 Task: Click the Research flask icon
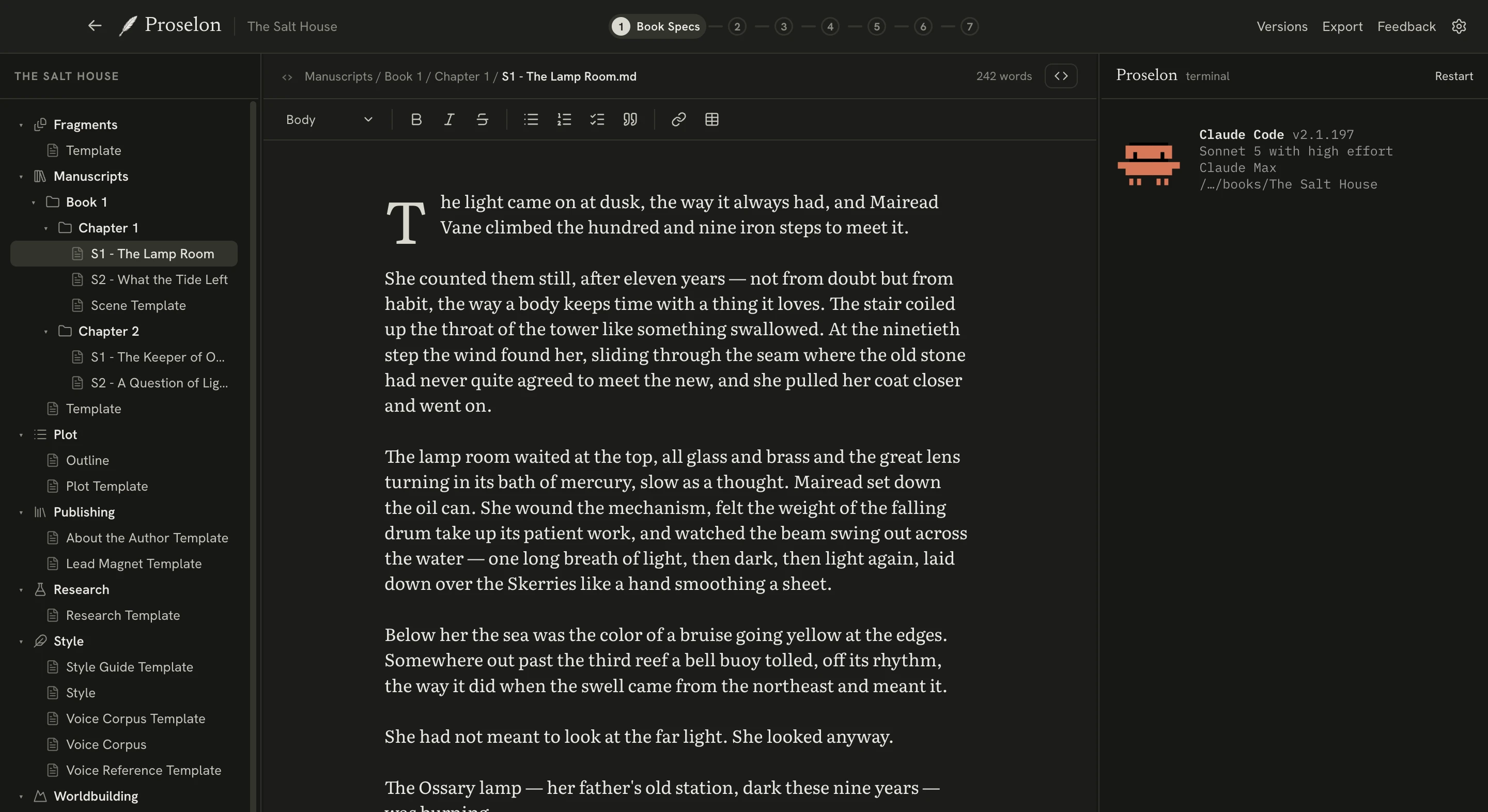point(40,590)
